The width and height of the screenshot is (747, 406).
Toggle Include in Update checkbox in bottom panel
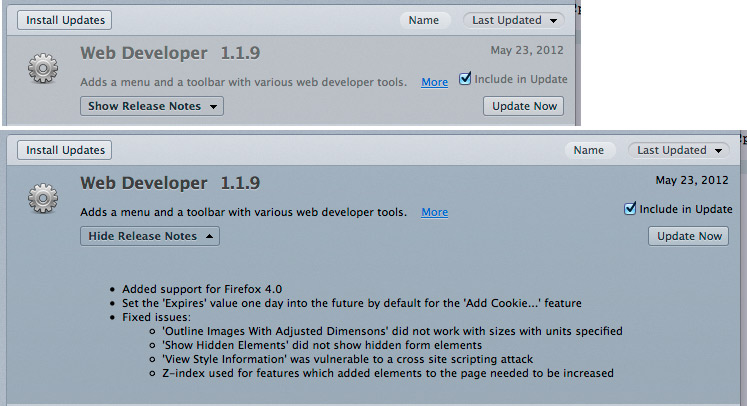(630, 209)
